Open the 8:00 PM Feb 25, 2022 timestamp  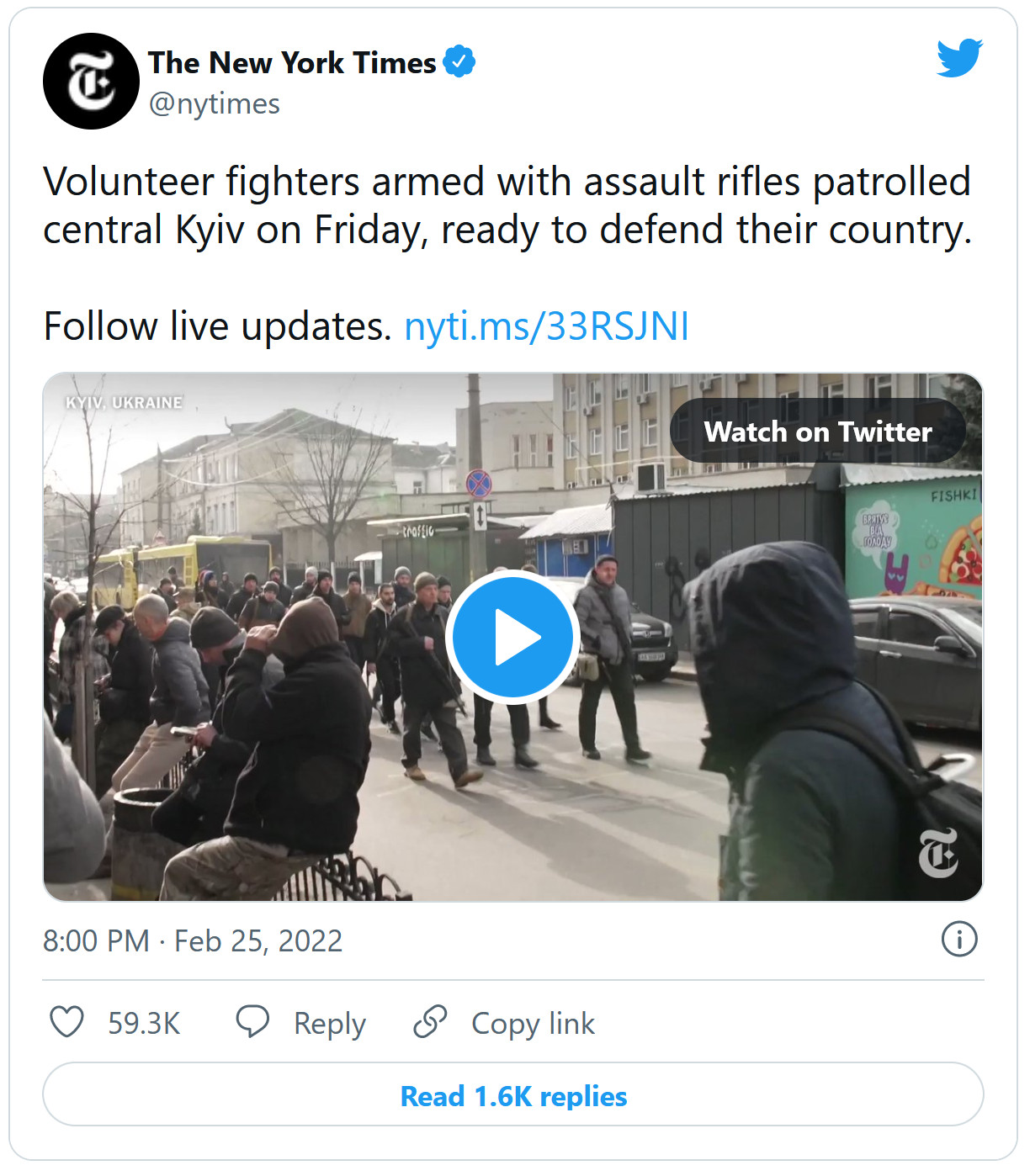click(193, 940)
